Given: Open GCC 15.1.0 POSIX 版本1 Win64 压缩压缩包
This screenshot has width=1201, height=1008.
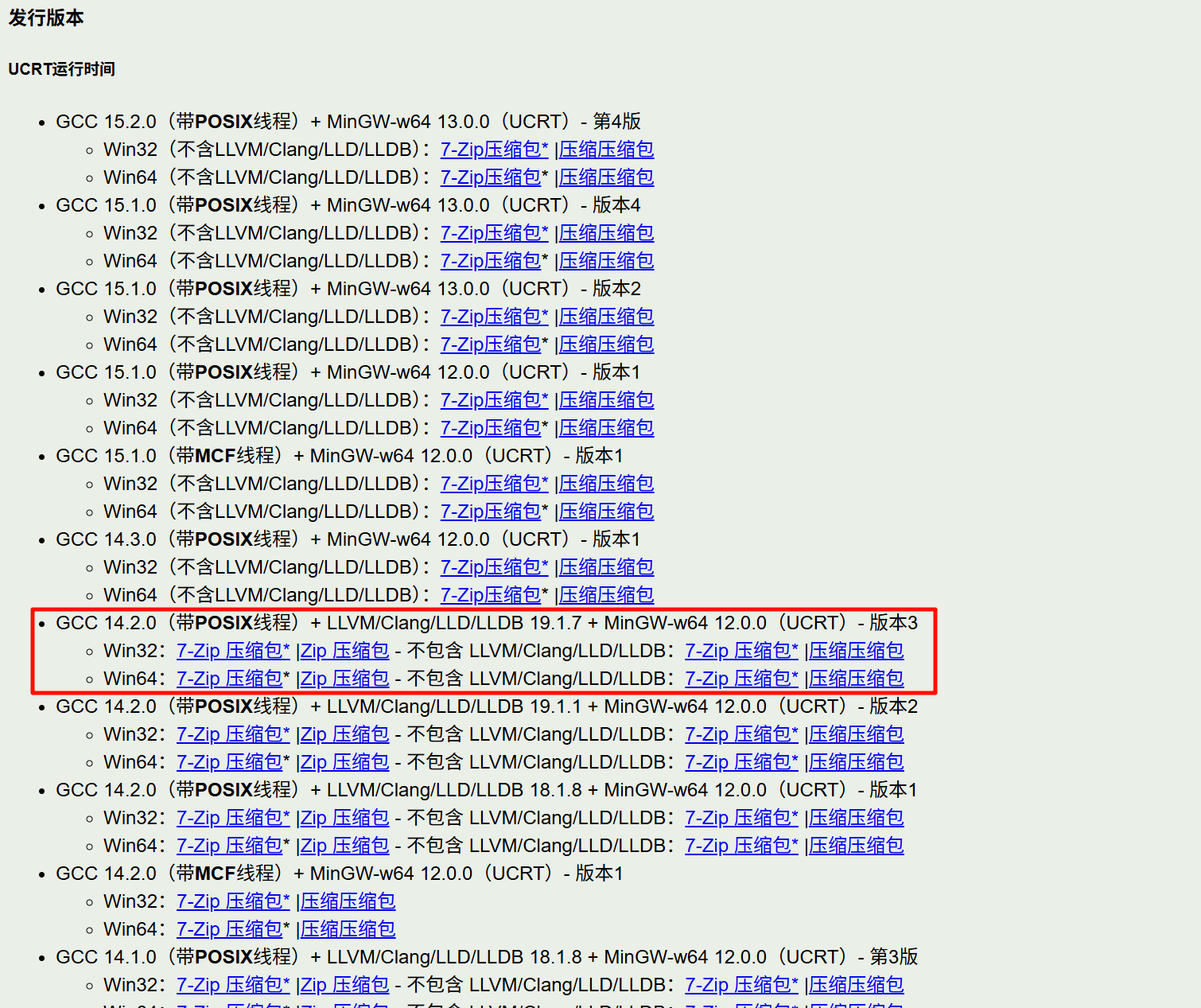Looking at the screenshot, I should coord(606,428).
